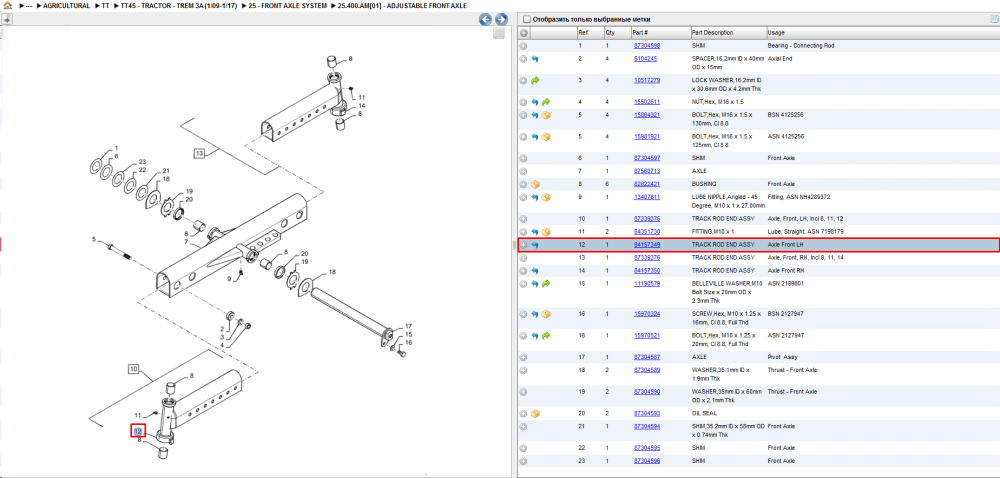Select gray circle marker for SHIM 87304596
This screenshot has width=1000, height=478.
click(x=524, y=461)
